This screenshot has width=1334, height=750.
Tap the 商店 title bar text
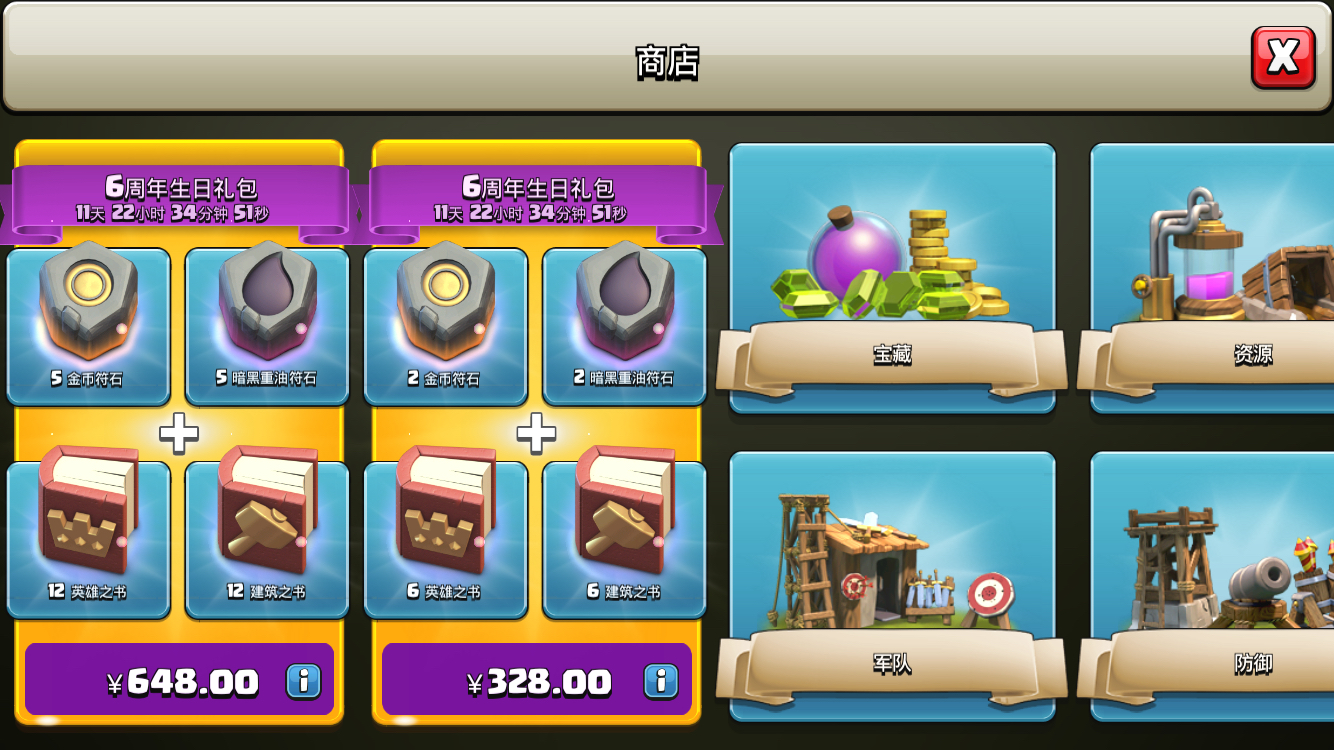pyautogui.click(x=667, y=62)
